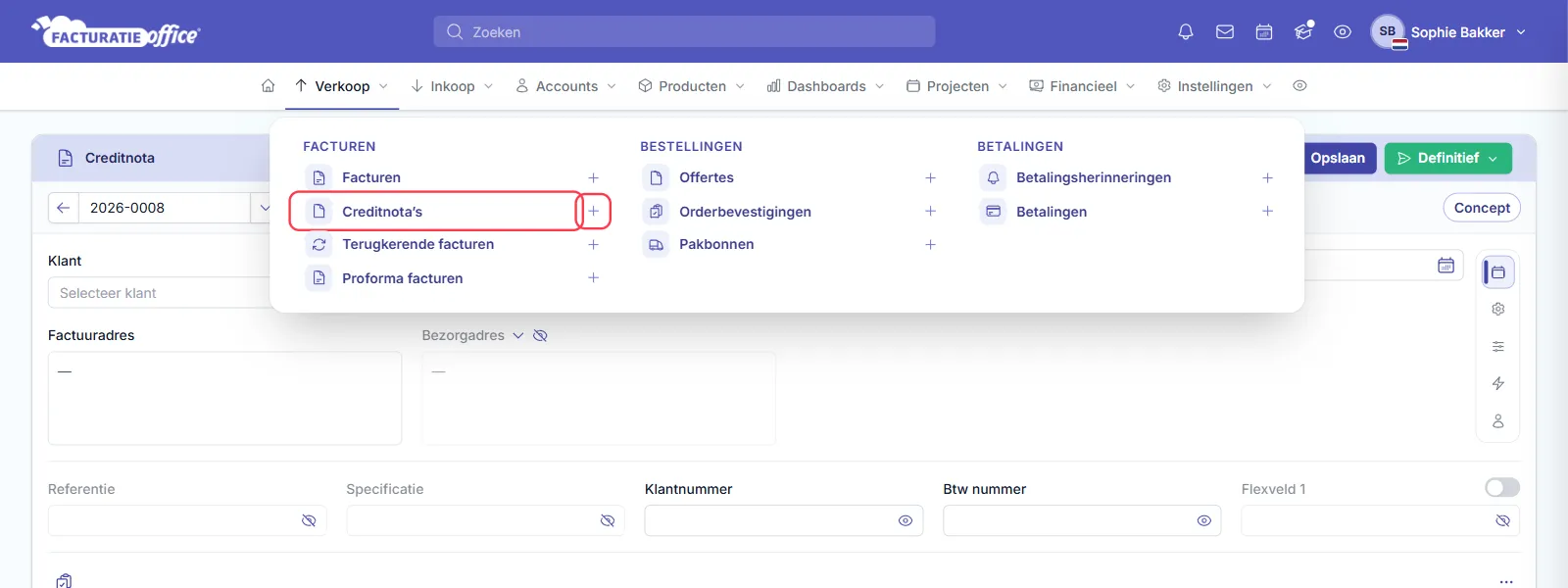Expand the Instellingen menu
Viewport: 1568px width, 588px height.
1215,86
